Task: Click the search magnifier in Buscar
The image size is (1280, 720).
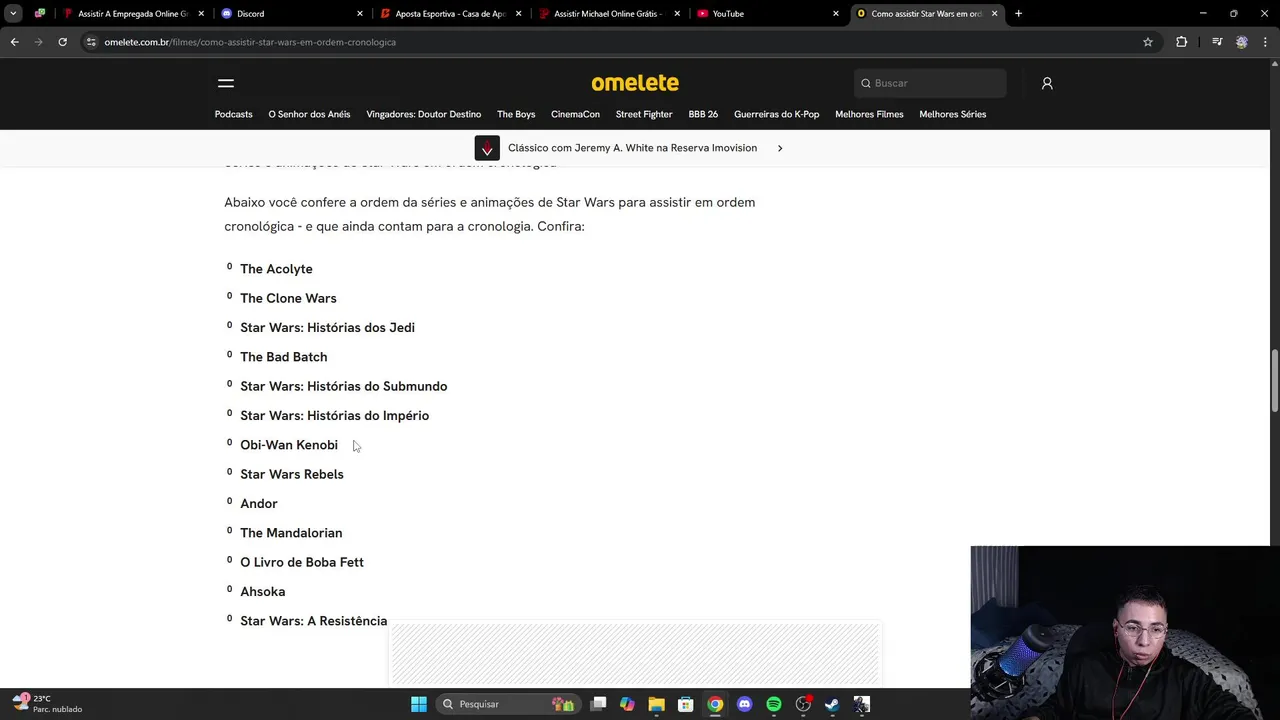Action: pyautogui.click(x=866, y=83)
